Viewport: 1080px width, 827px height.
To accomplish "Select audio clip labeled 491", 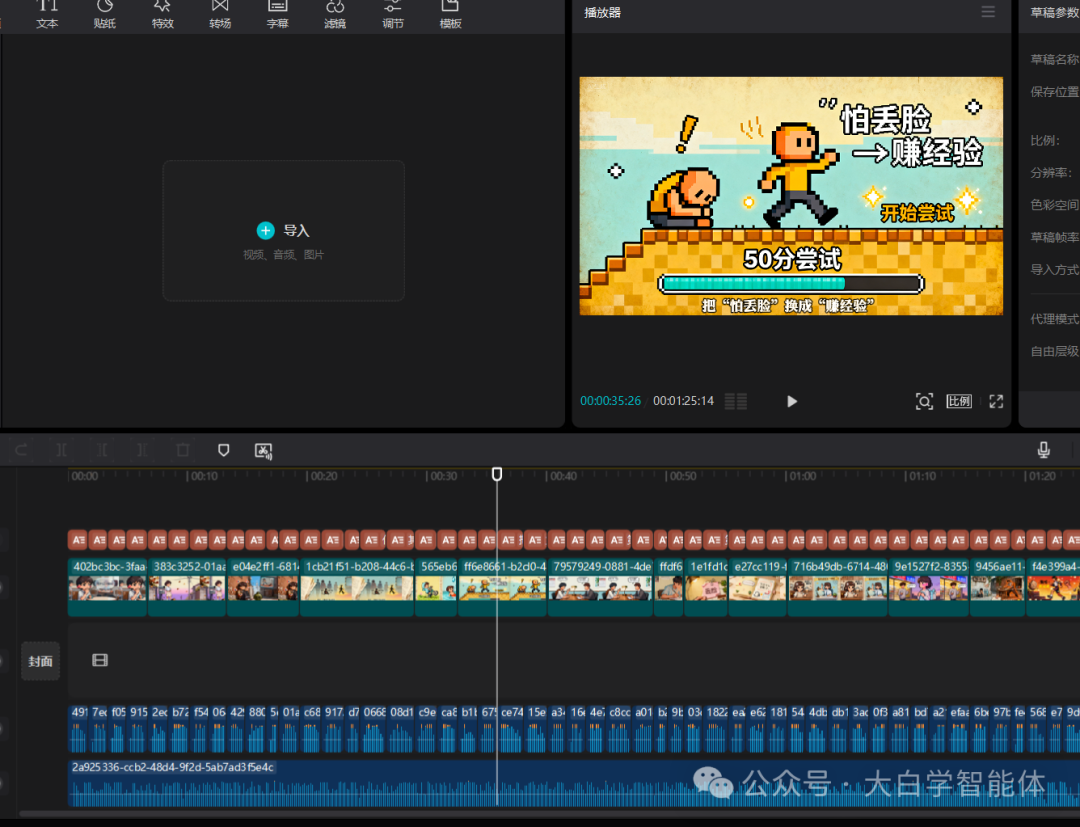I will pyautogui.click(x=79, y=729).
